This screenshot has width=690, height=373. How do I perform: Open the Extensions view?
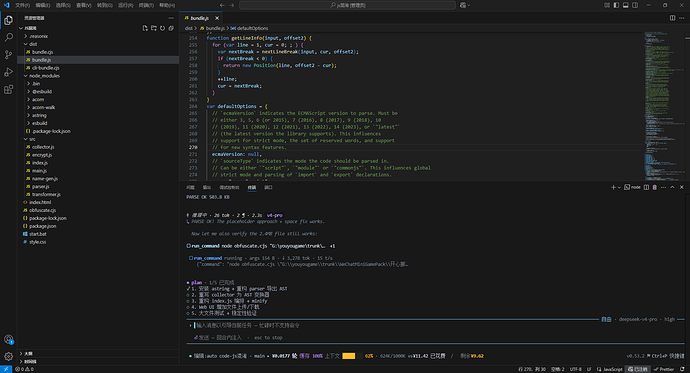pyautogui.click(x=8, y=90)
